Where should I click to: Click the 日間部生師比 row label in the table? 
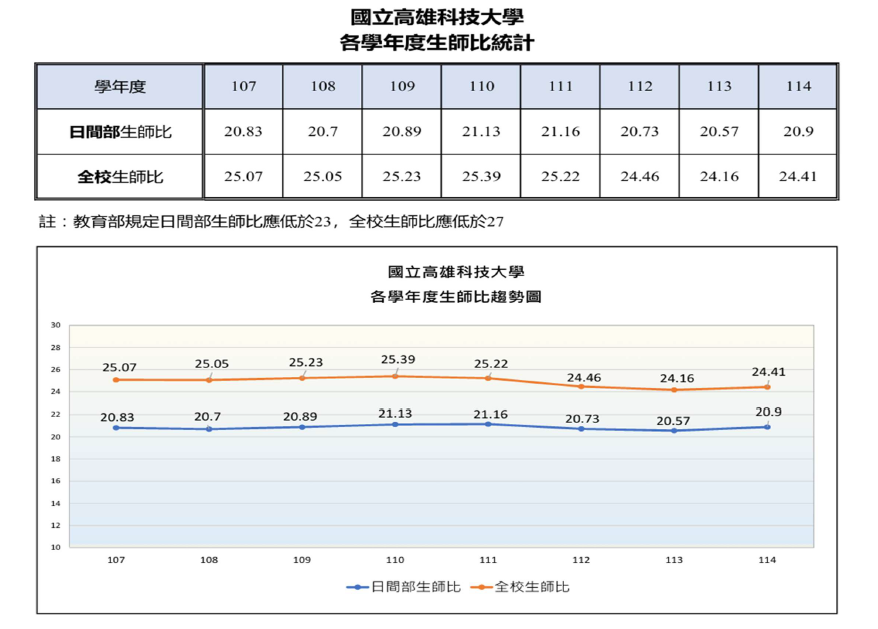(120, 132)
